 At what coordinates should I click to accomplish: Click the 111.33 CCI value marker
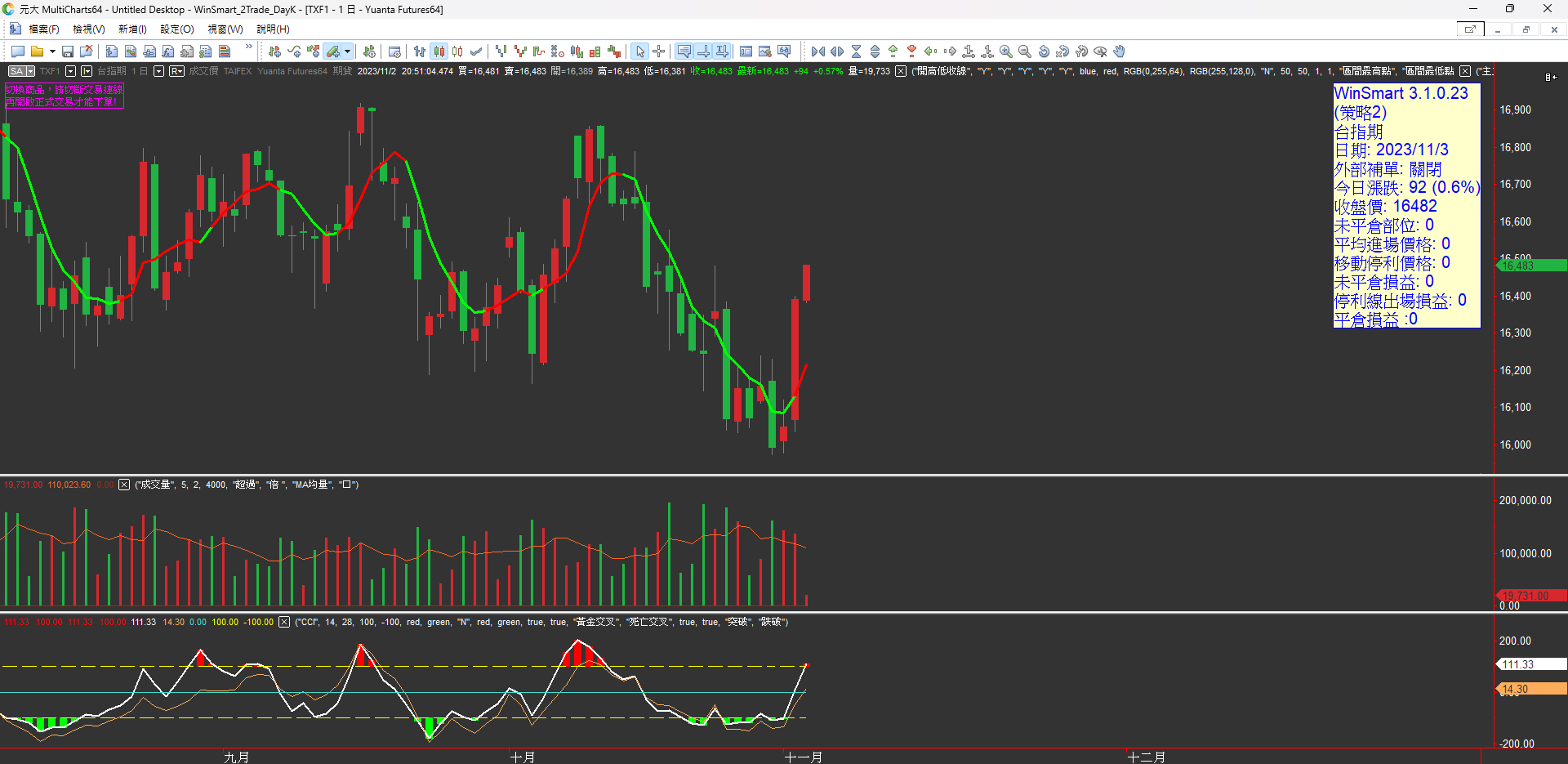pos(1530,664)
